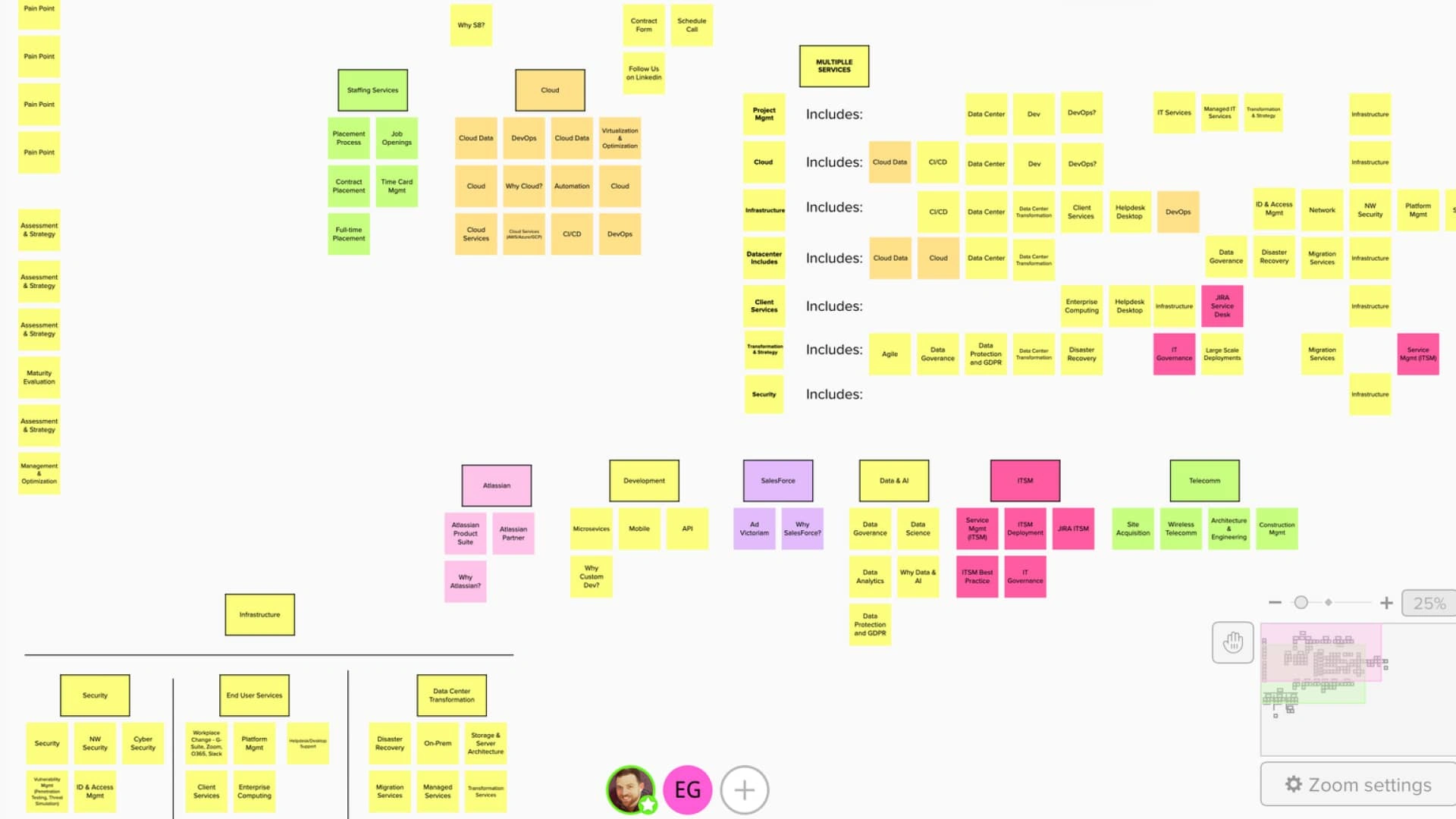Toggle visibility of JIRA Service Desk node
This screenshot has height=819, width=1456.
pos(1221,305)
